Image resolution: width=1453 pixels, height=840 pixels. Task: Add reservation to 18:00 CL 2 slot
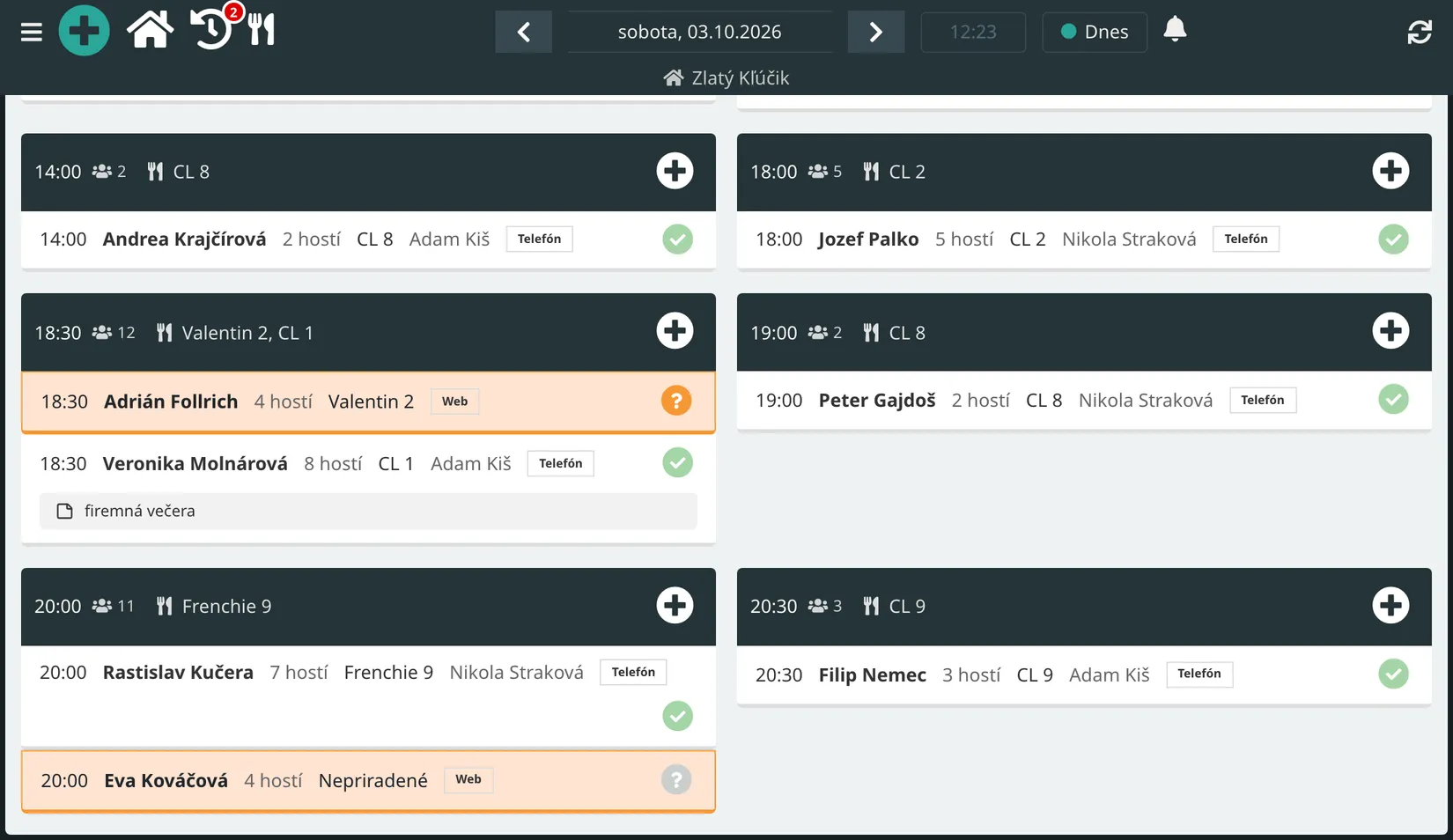pyautogui.click(x=1390, y=171)
